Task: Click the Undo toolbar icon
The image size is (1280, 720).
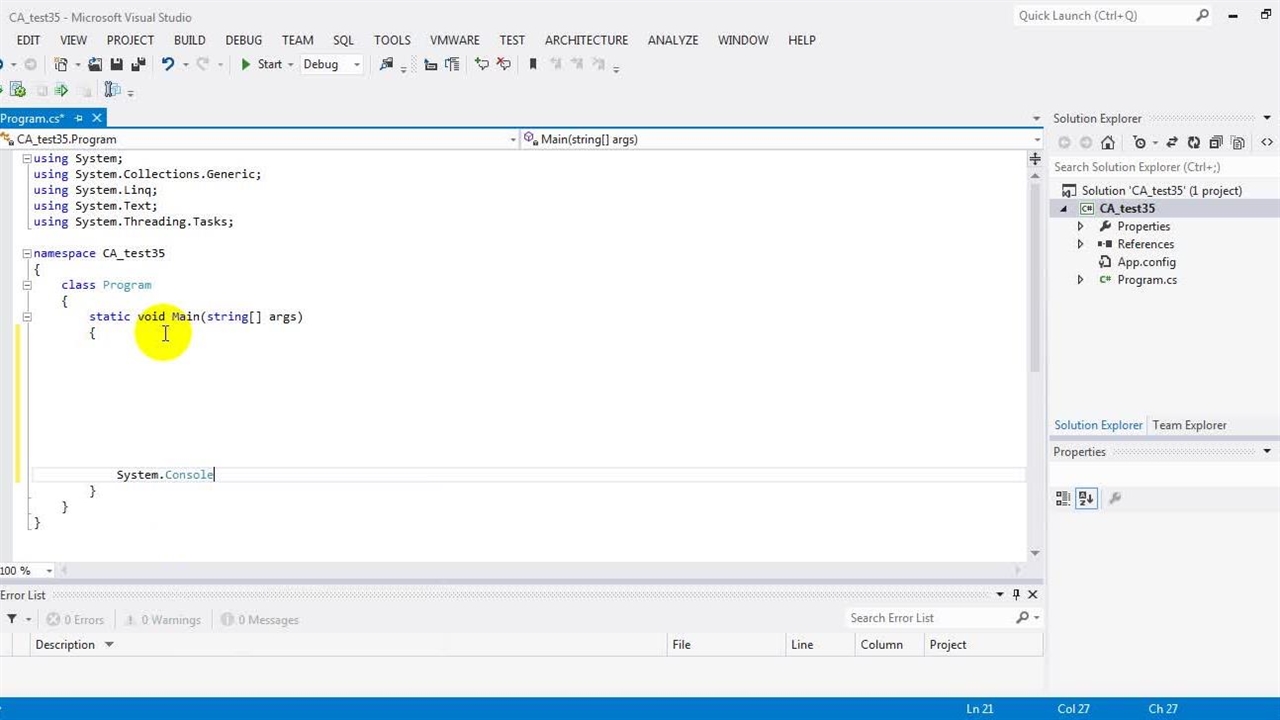Action: (x=168, y=64)
